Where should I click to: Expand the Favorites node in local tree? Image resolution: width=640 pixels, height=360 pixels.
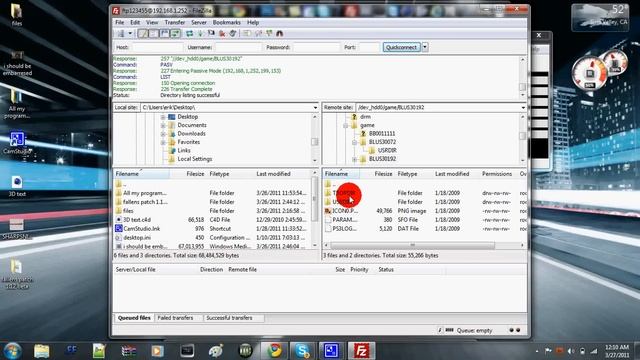click(163, 142)
